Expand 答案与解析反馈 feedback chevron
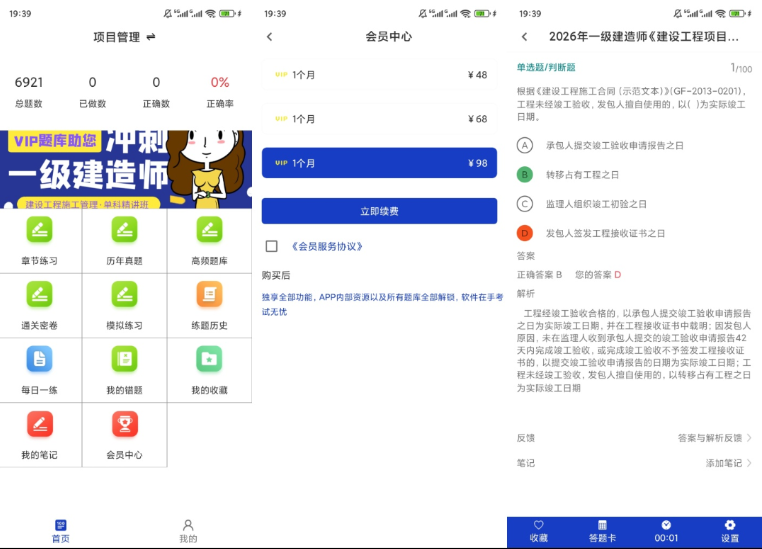The image size is (762, 549). [x=749, y=438]
